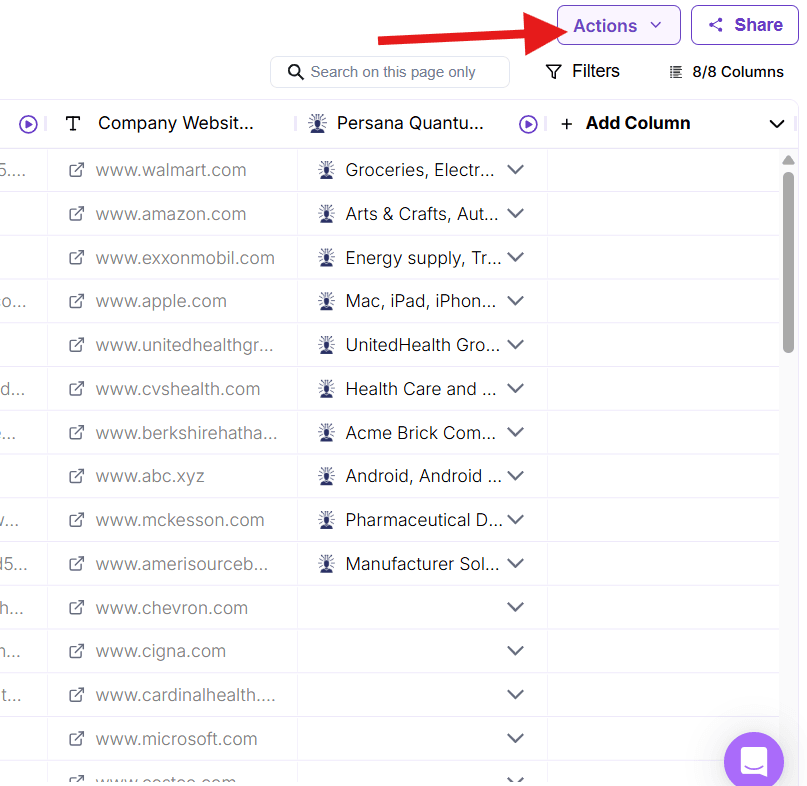Open the 8/8 Columns selector
This screenshot has width=807, height=786.
point(726,72)
